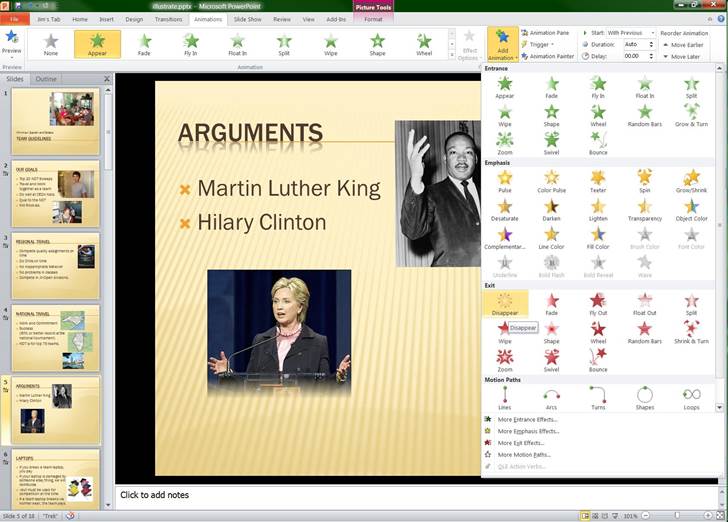
Task: Select Wheel effect in ribbon gallery
Action: coord(423,45)
